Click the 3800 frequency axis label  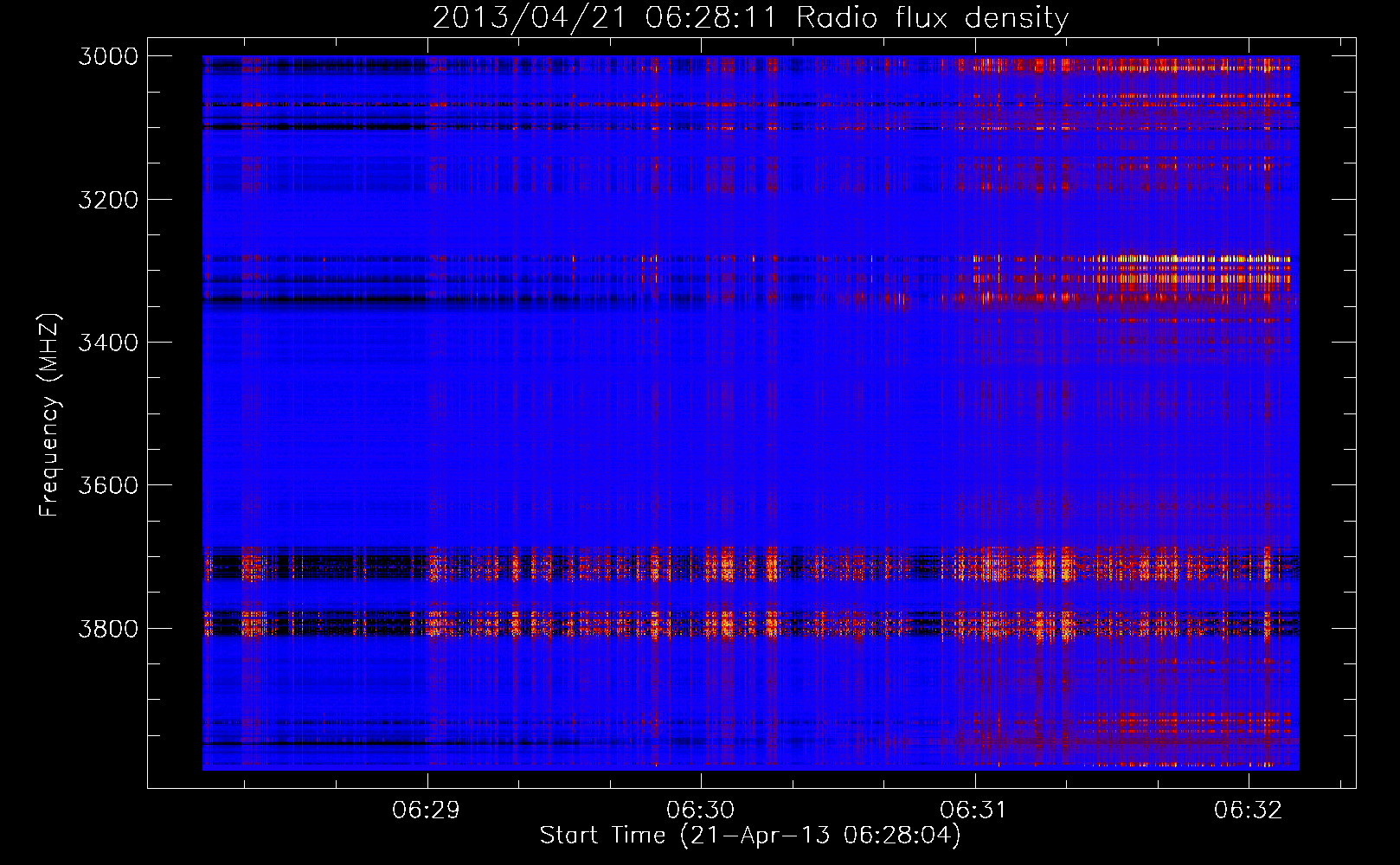pyautogui.click(x=108, y=629)
